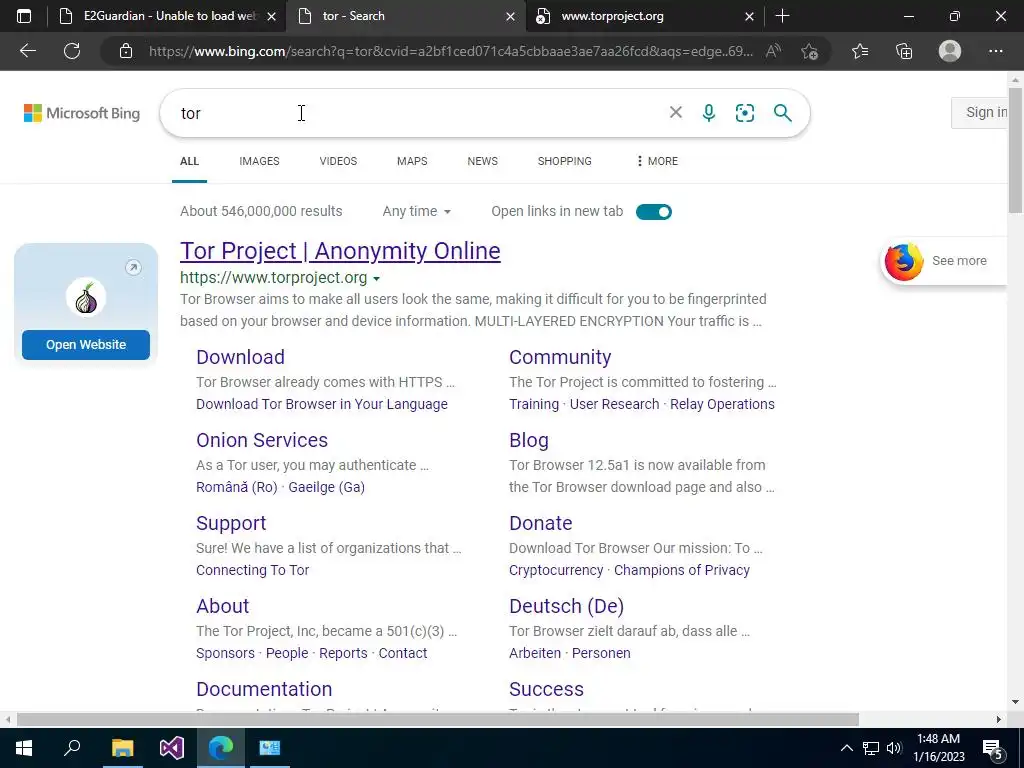Open the MORE search categories menu
The height and width of the screenshot is (768, 1024).
[x=657, y=161]
